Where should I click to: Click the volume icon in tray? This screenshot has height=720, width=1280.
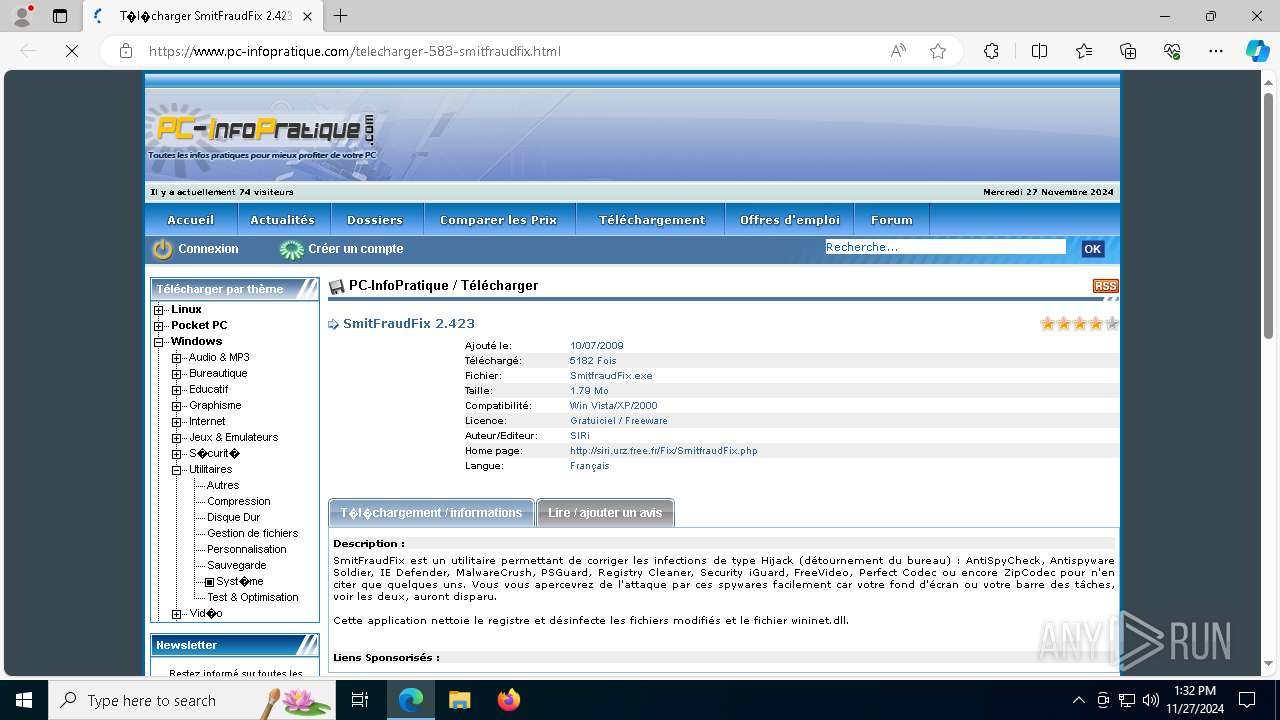pos(1151,700)
